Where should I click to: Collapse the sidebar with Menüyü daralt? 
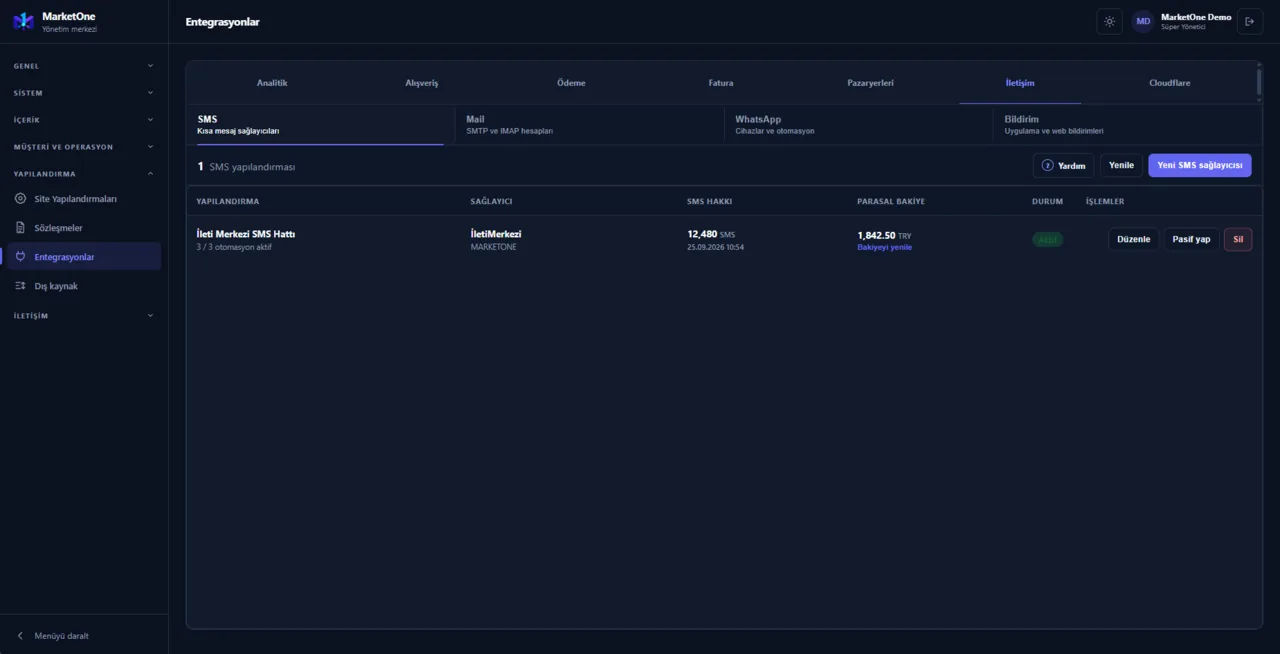pos(84,635)
